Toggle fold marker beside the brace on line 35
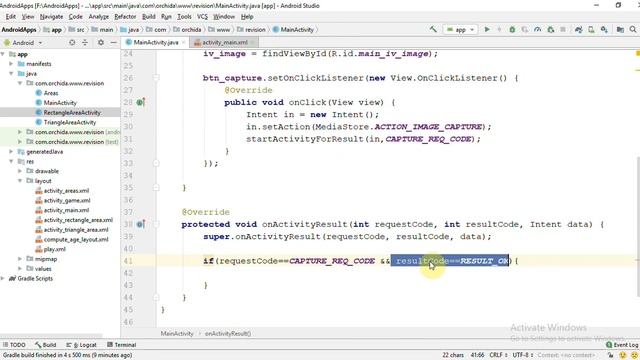640x360 pixels. (156, 188)
